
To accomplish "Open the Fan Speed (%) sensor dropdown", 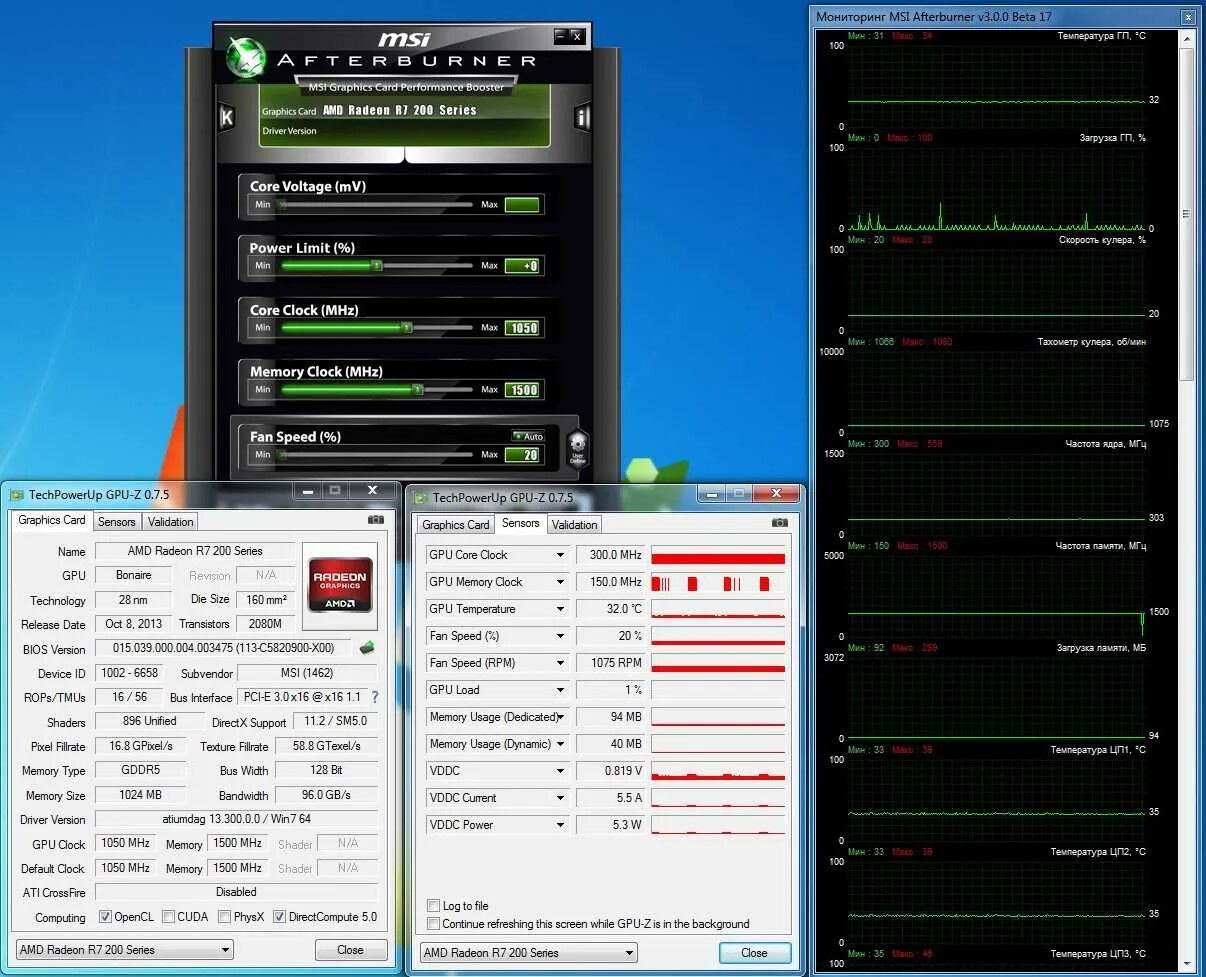I will click(x=560, y=636).
